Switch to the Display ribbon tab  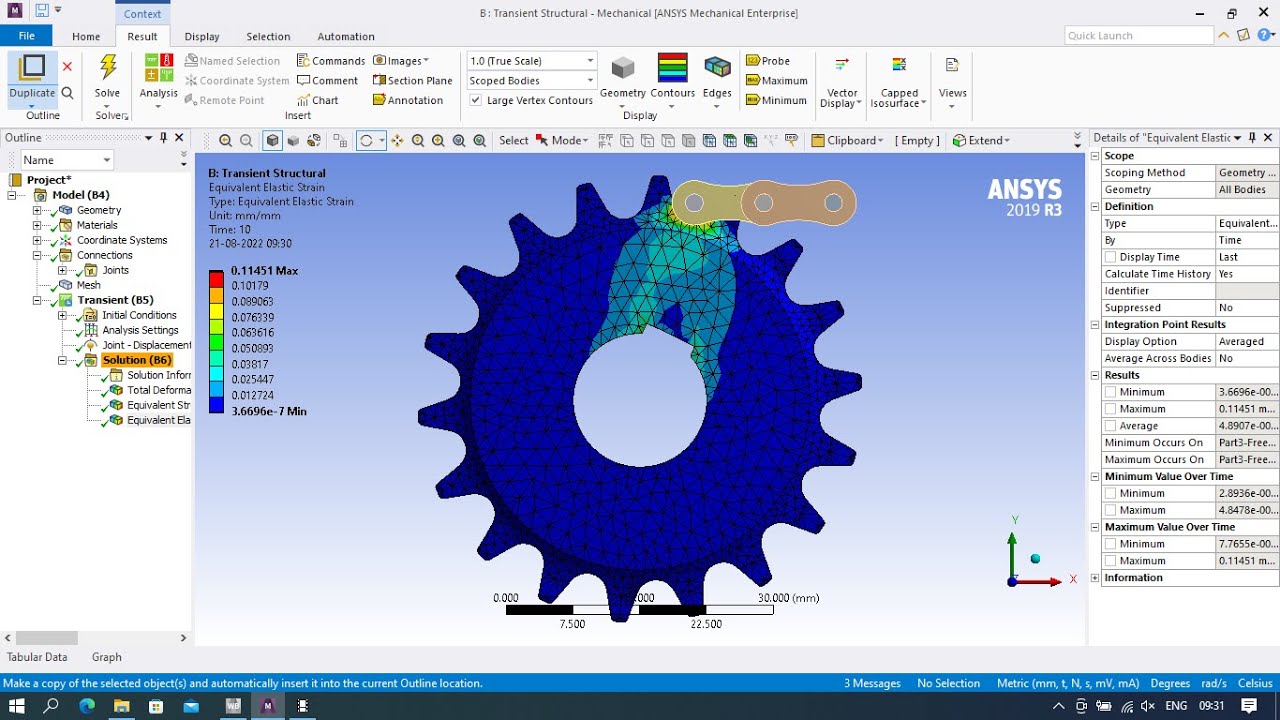click(202, 36)
